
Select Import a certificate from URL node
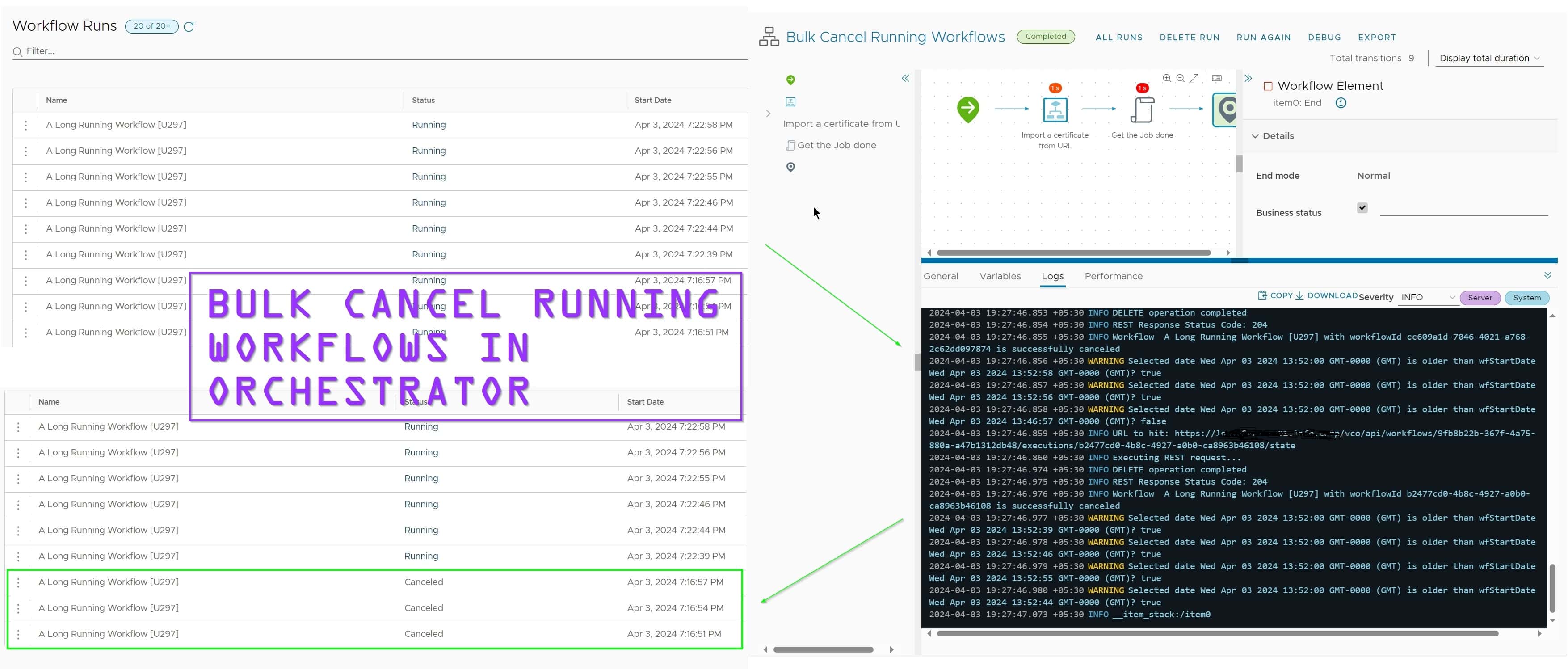click(1055, 110)
